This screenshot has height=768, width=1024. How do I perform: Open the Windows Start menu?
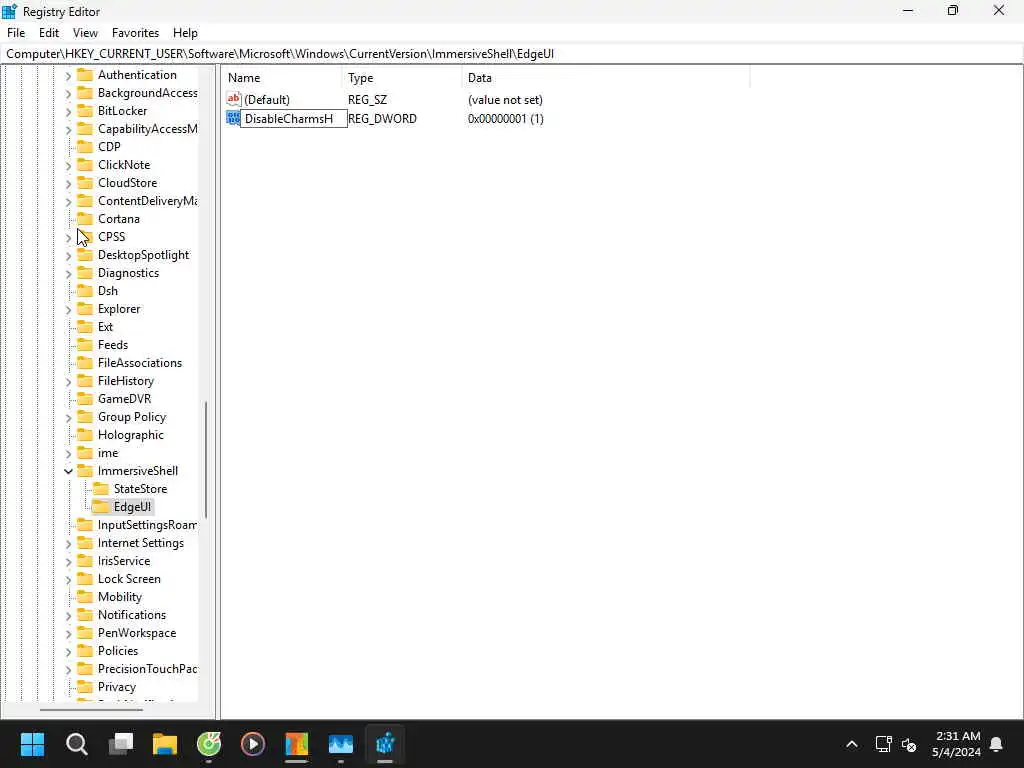pos(32,744)
